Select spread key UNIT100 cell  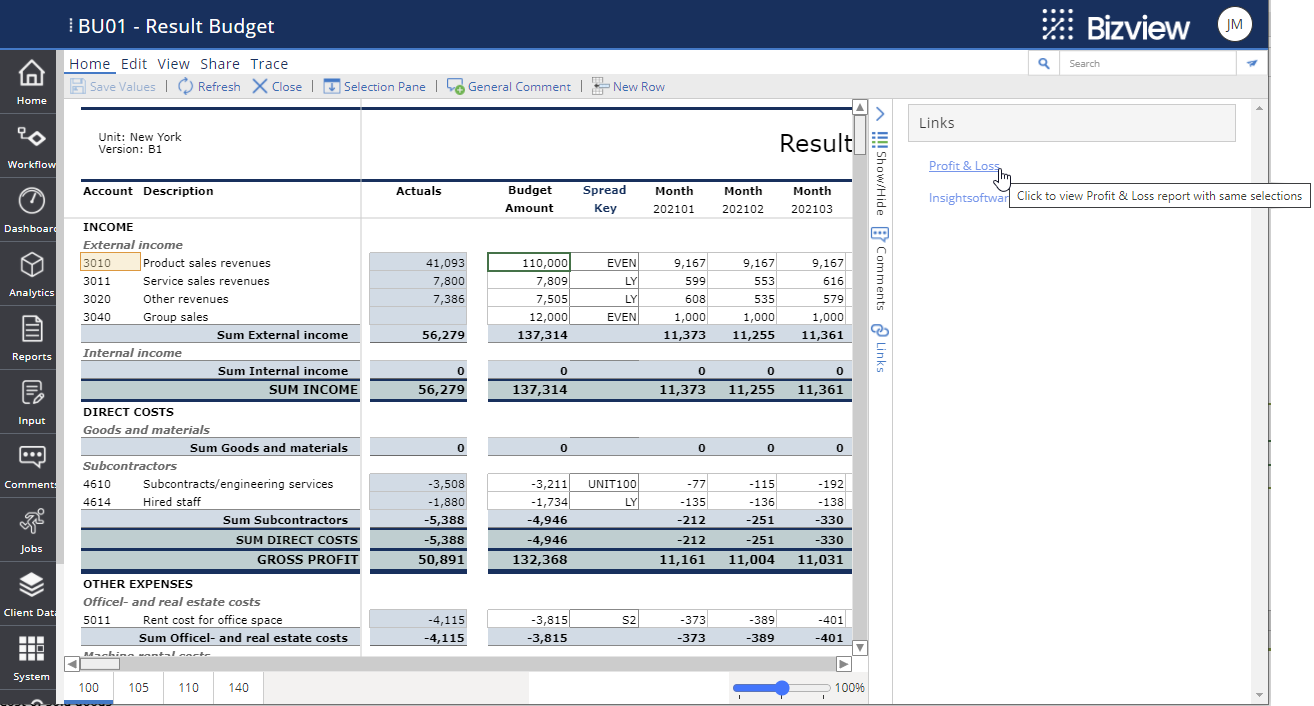pyautogui.click(x=605, y=484)
